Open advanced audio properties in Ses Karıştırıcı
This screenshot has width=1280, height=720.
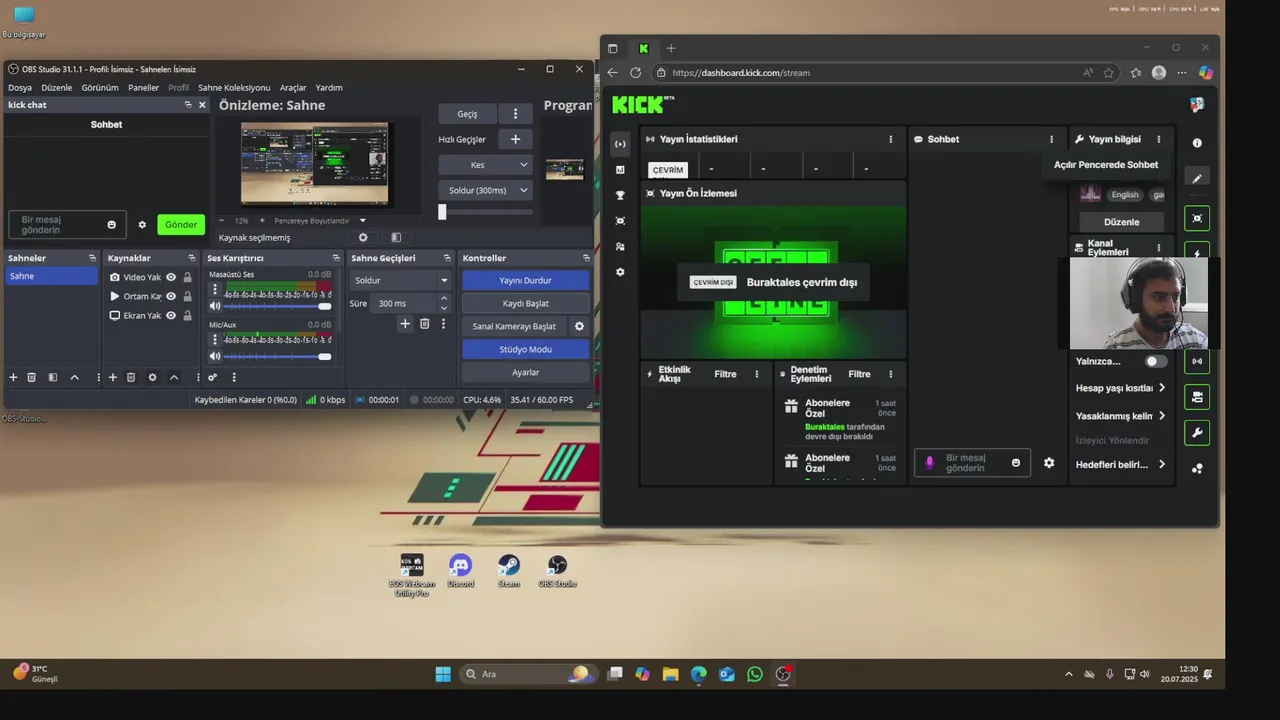(x=213, y=377)
